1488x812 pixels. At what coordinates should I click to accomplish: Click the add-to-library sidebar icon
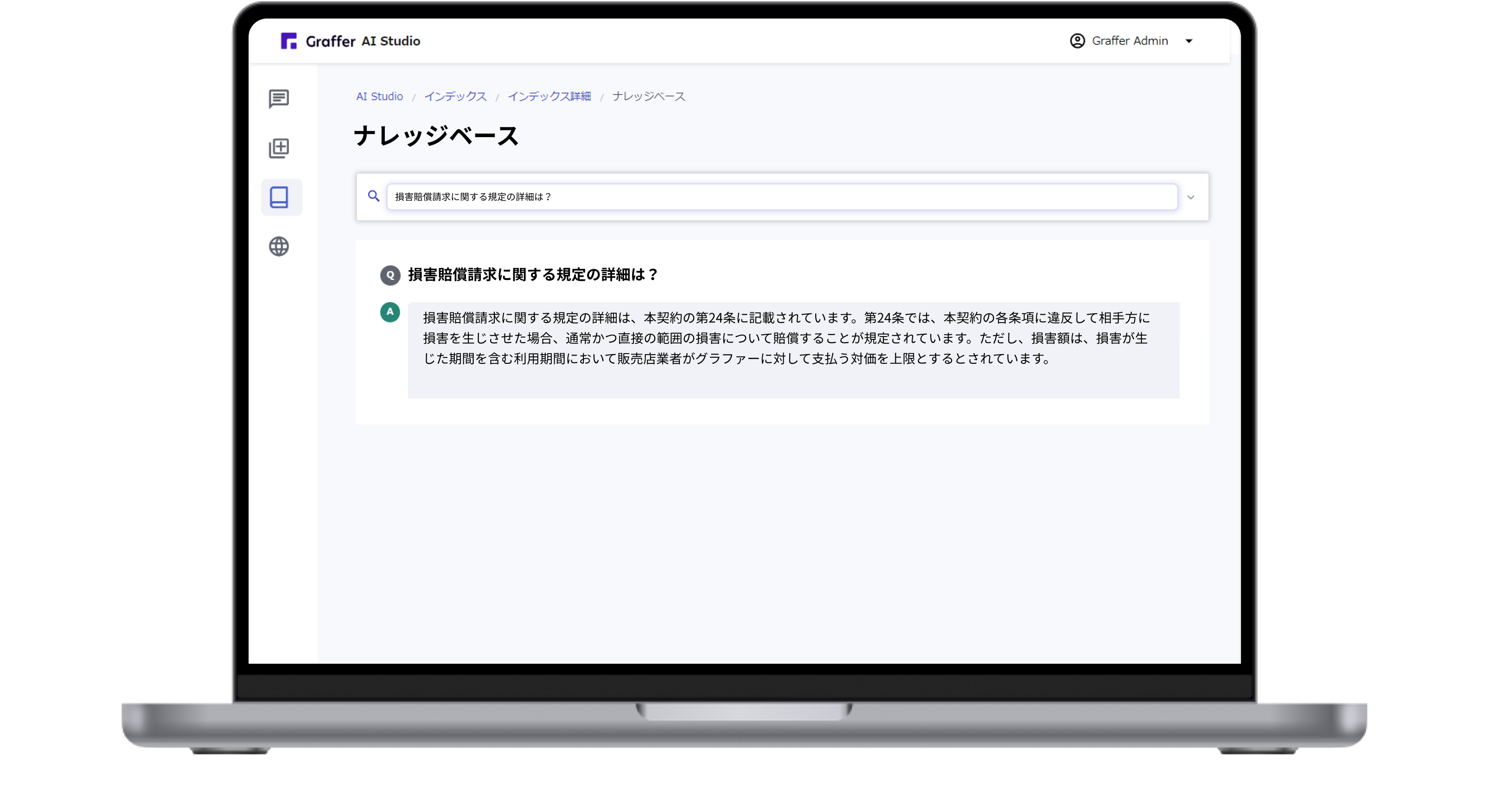(279, 148)
